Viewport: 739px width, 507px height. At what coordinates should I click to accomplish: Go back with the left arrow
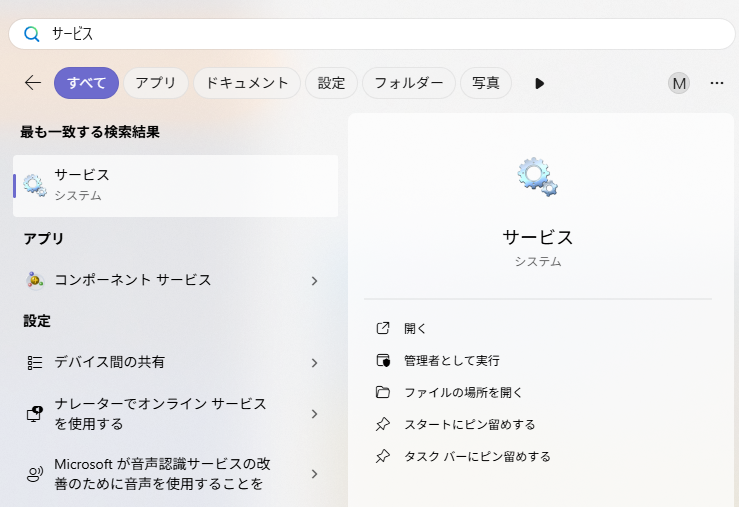[x=33, y=83]
